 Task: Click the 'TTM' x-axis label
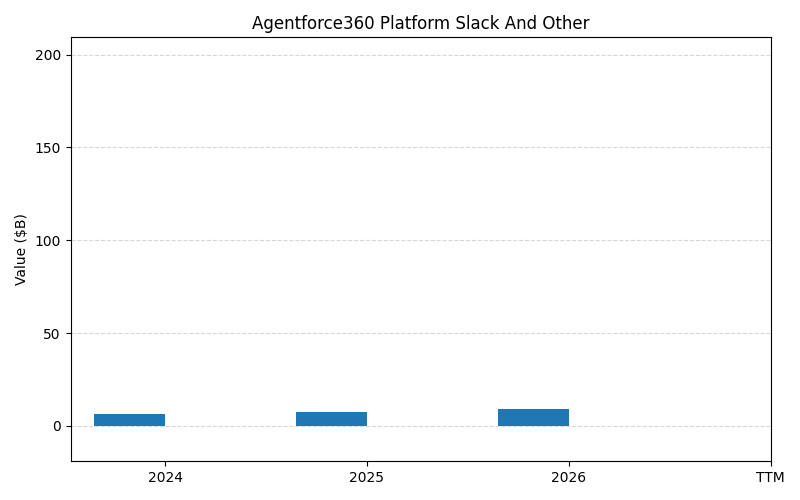tap(770, 478)
